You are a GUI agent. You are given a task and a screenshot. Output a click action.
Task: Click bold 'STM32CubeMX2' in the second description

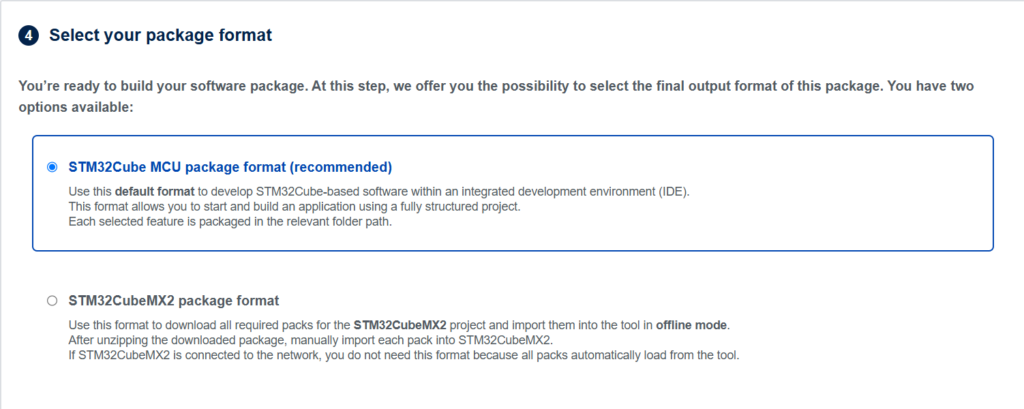(x=400, y=325)
